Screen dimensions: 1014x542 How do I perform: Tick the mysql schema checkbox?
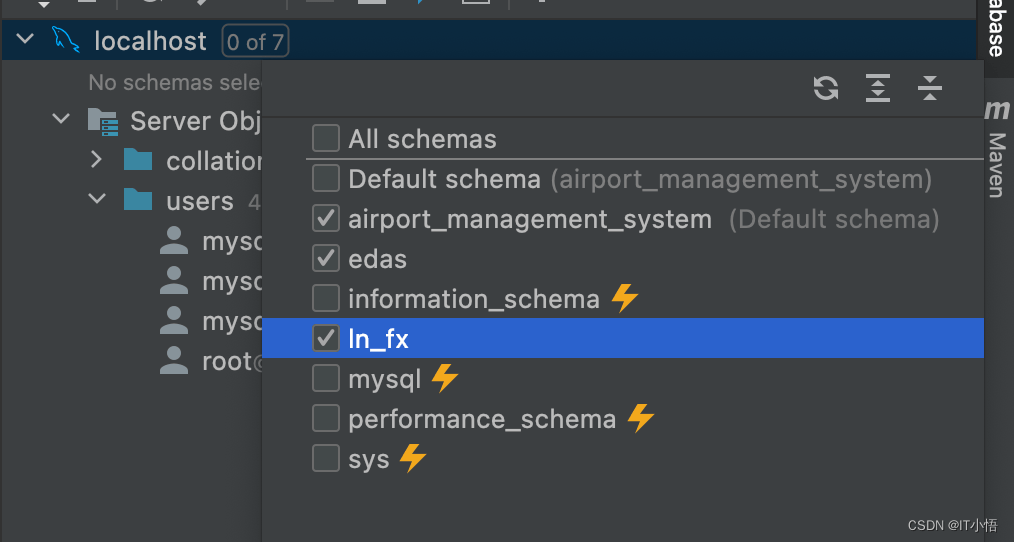[326, 378]
